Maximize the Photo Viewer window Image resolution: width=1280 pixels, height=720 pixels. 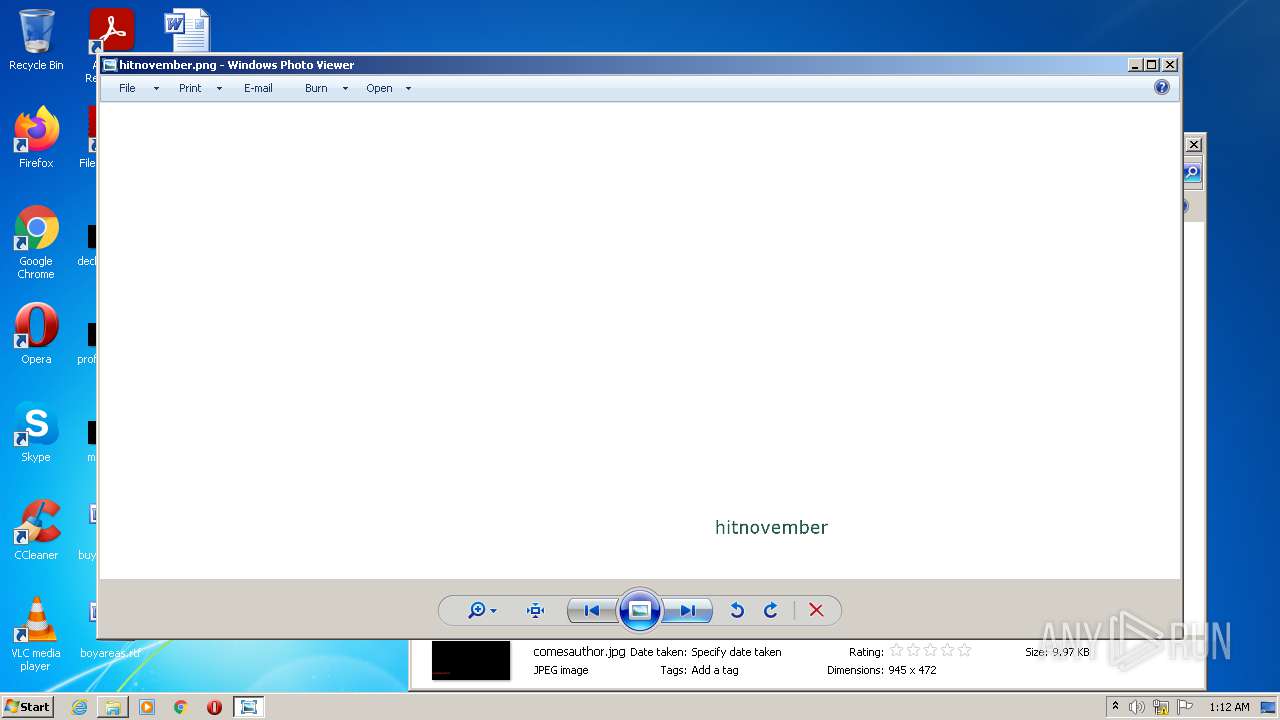click(x=1152, y=65)
